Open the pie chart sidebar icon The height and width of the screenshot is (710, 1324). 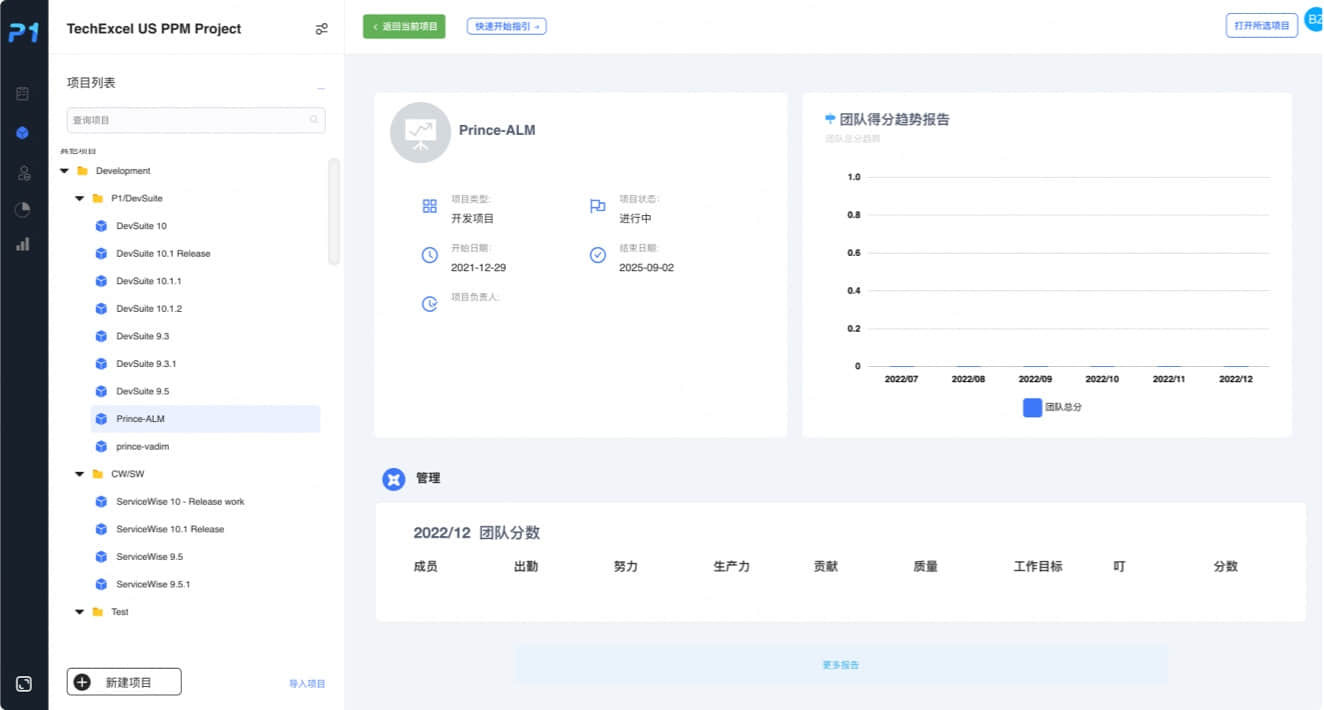pos(23,210)
